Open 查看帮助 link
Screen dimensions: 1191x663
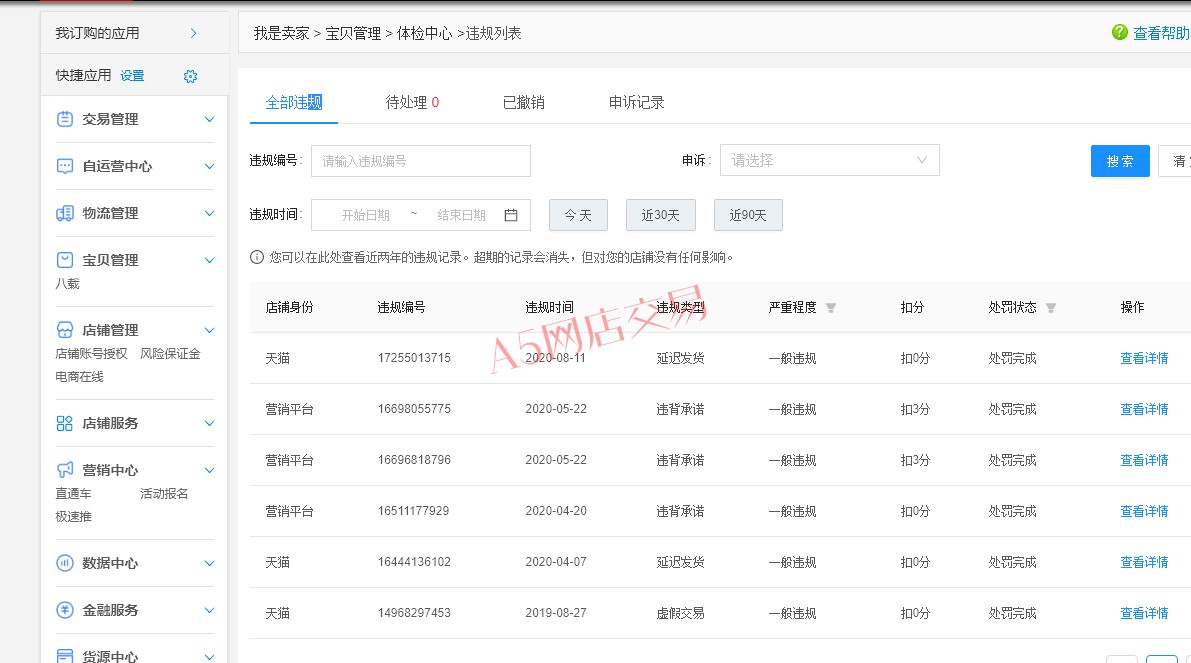(x=1161, y=33)
